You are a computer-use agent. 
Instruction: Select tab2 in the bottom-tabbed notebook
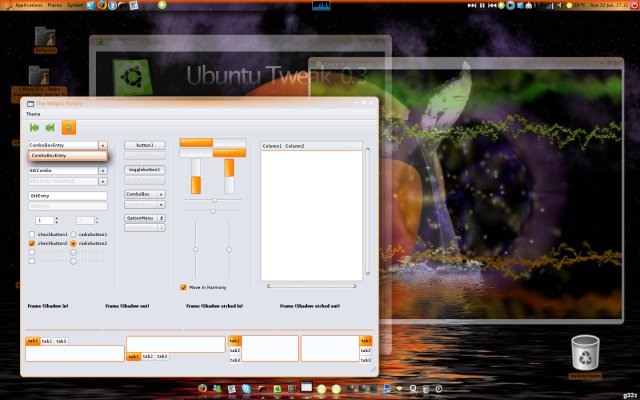[x=148, y=356]
